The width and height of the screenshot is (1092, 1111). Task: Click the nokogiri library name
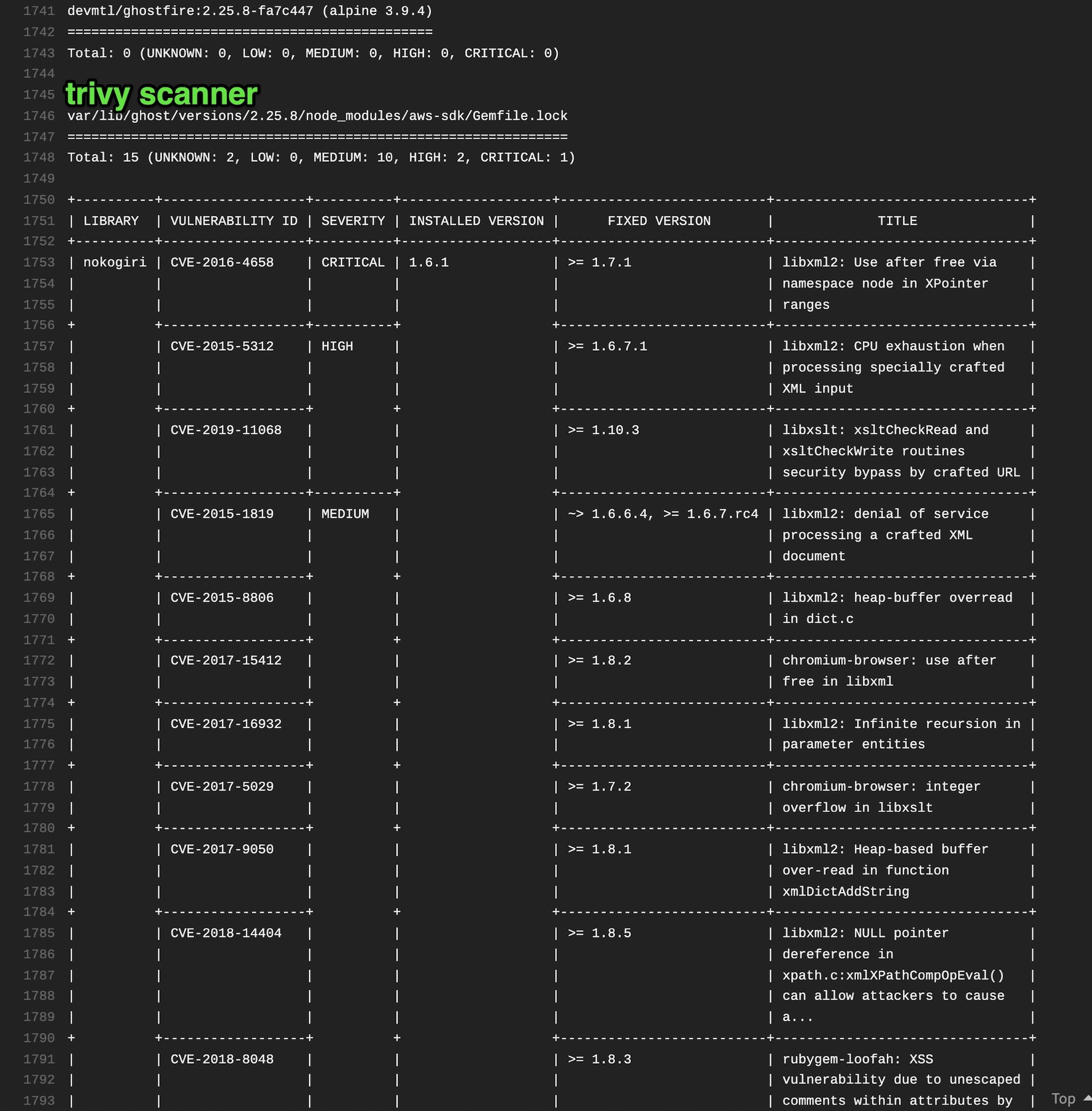pyautogui.click(x=115, y=263)
